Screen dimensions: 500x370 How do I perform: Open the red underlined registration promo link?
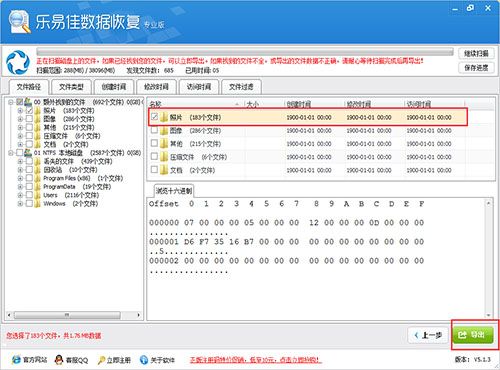click(256, 360)
